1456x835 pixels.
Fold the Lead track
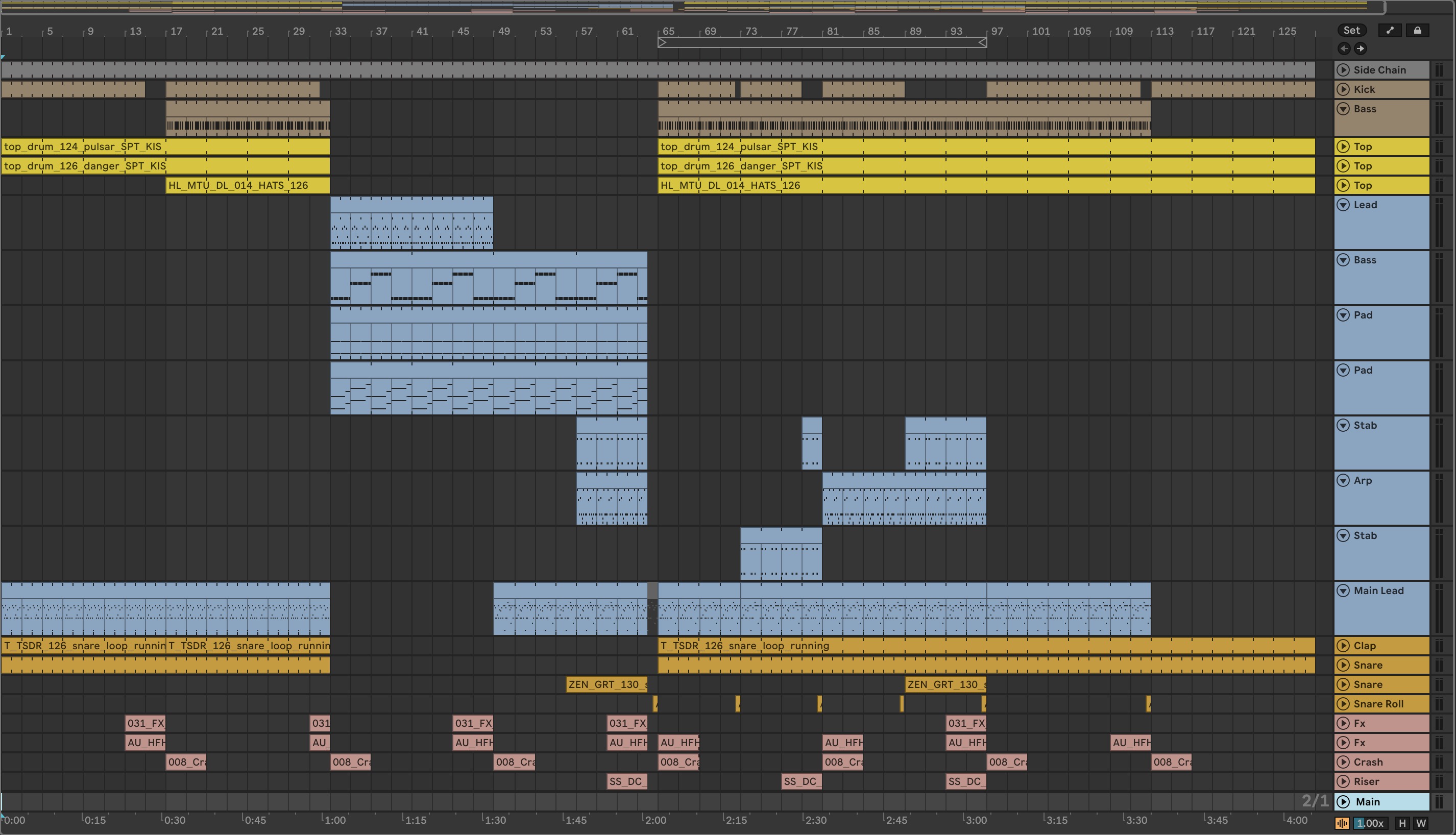(1343, 205)
